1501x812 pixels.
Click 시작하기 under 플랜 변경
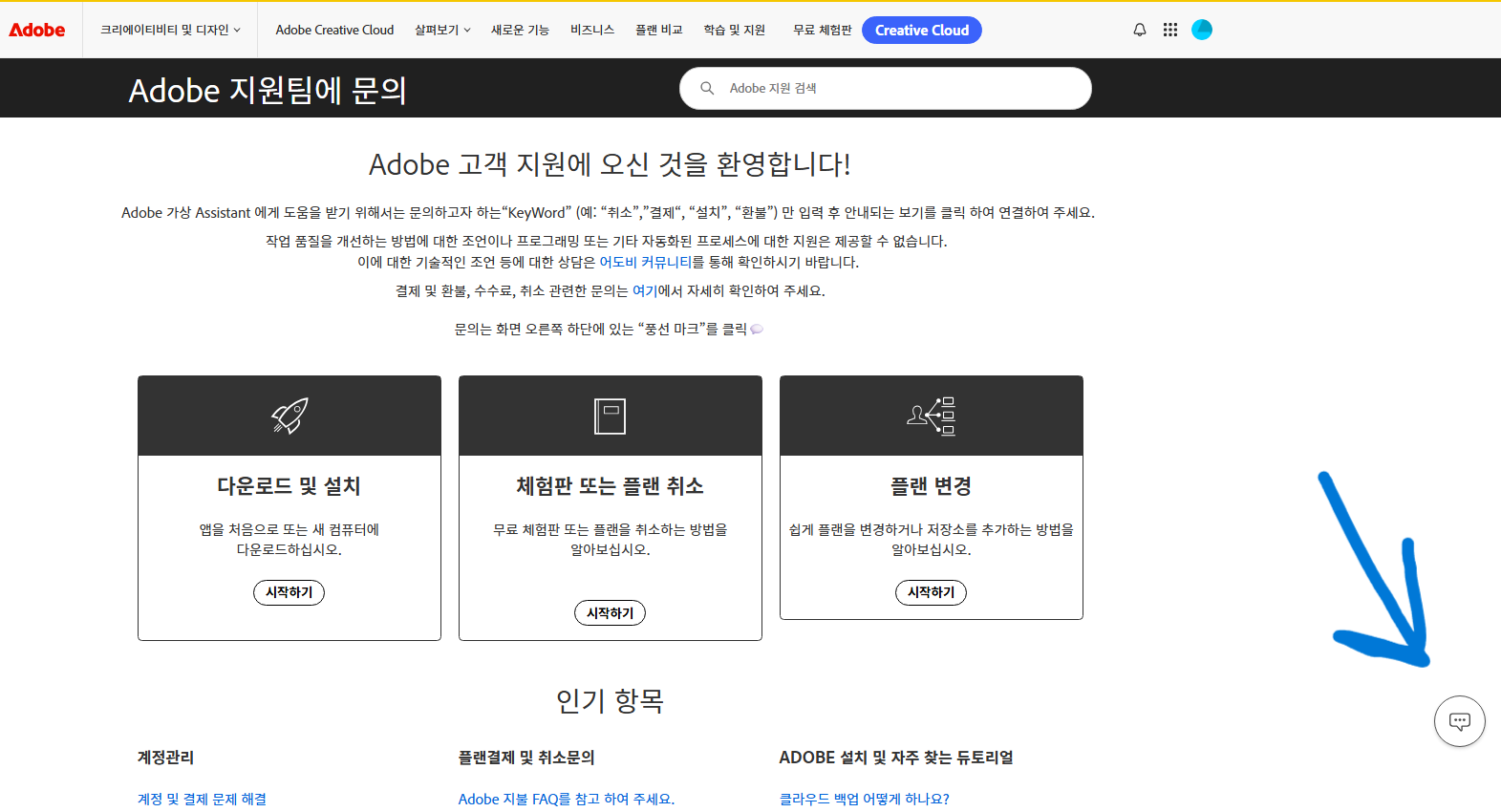(x=931, y=592)
